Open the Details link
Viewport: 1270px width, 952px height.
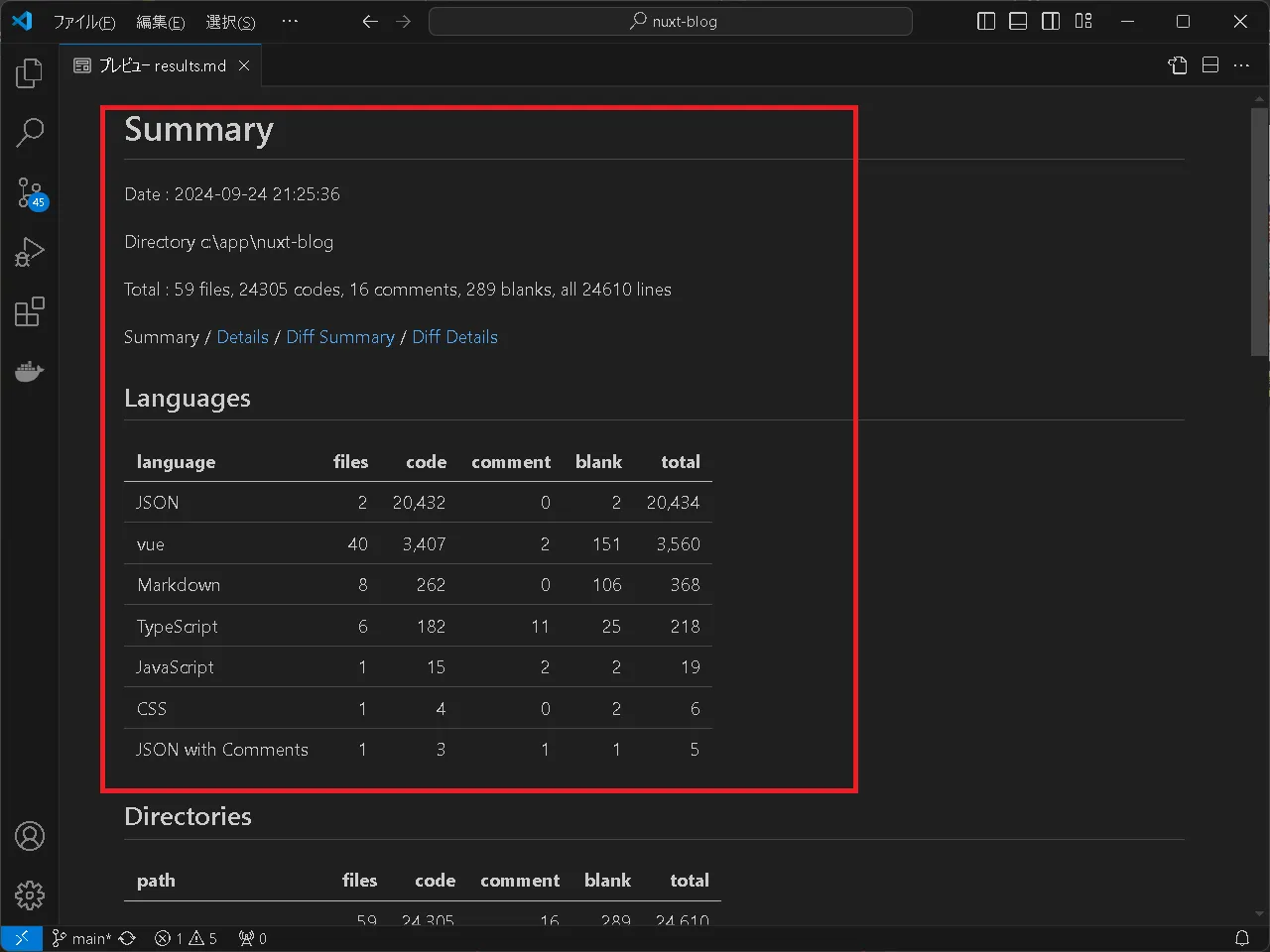click(x=243, y=337)
